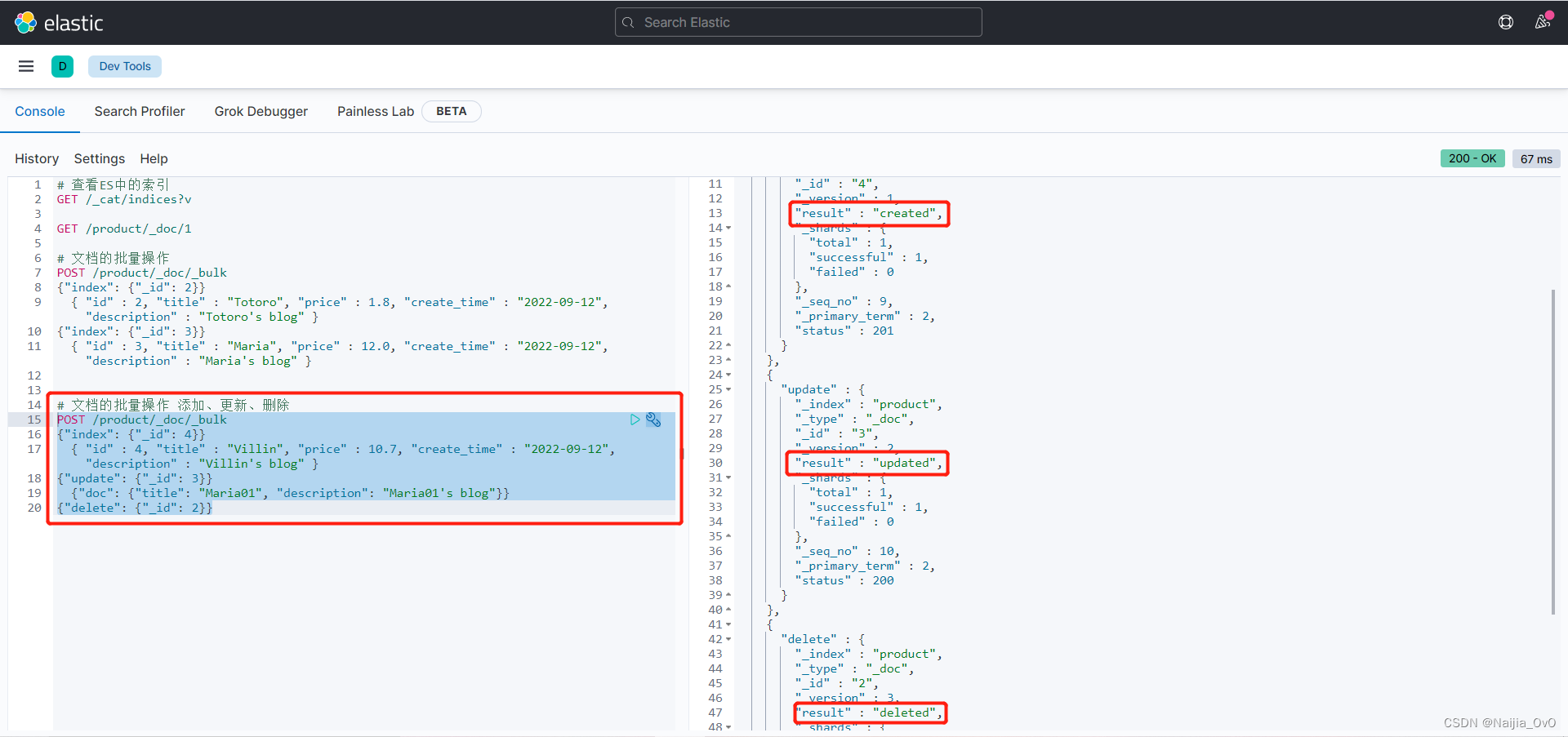
Task: Open the hamburger navigation menu
Action: [x=26, y=66]
